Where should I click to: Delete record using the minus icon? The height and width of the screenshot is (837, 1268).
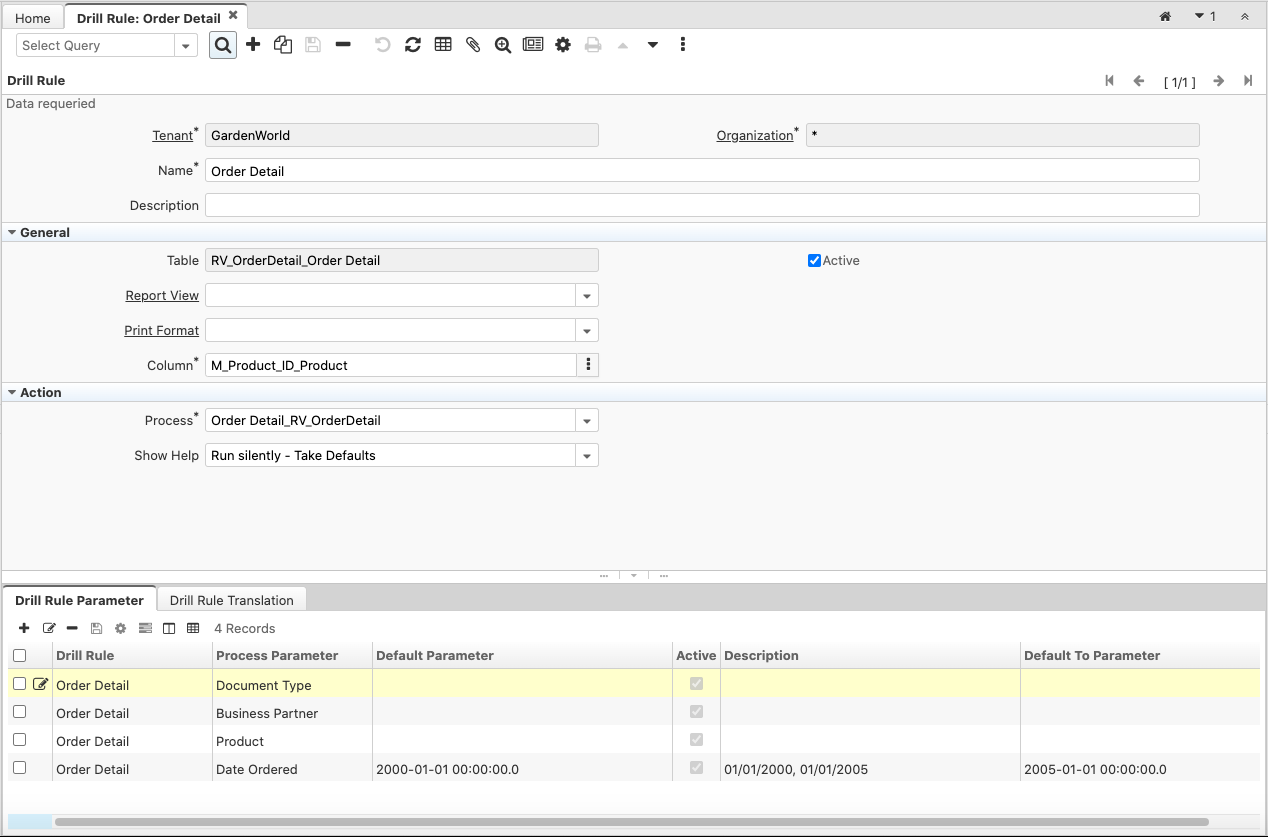pyautogui.click(x=343, y=45)
